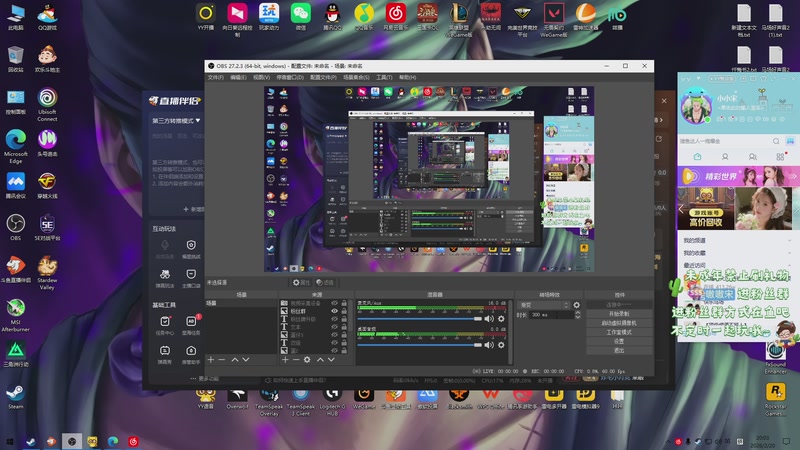Move scene down in scenes panel
The image size is (800, 450).
pos(246,360)
